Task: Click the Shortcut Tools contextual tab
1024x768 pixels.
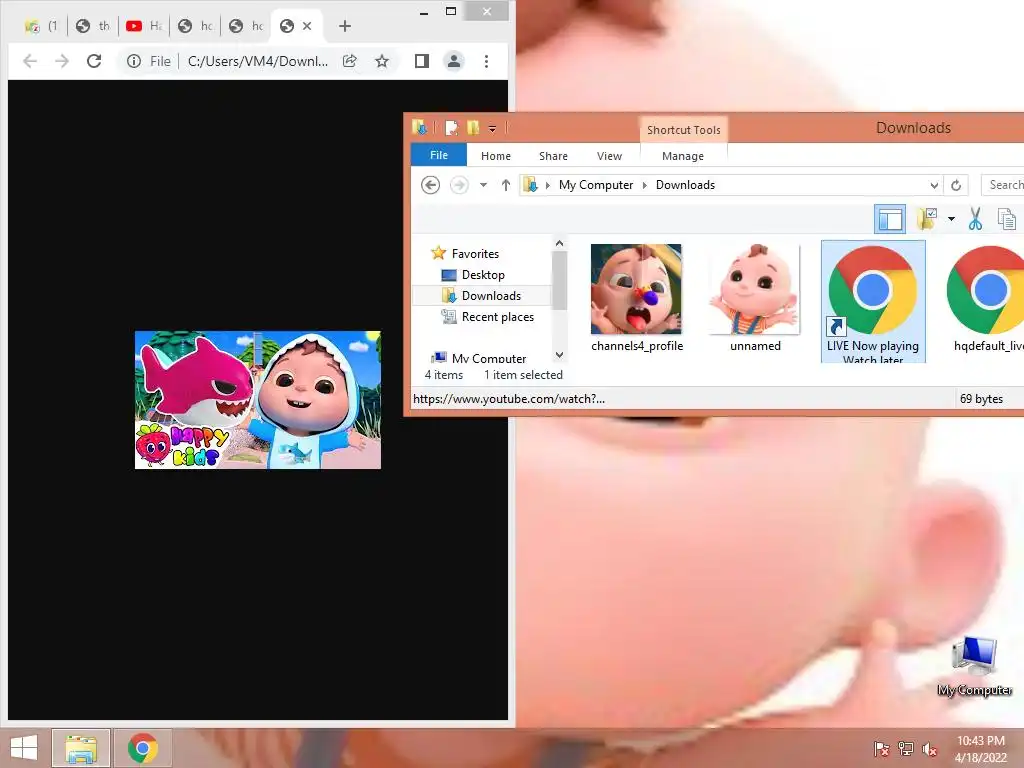Action: [x=683, y=130]
